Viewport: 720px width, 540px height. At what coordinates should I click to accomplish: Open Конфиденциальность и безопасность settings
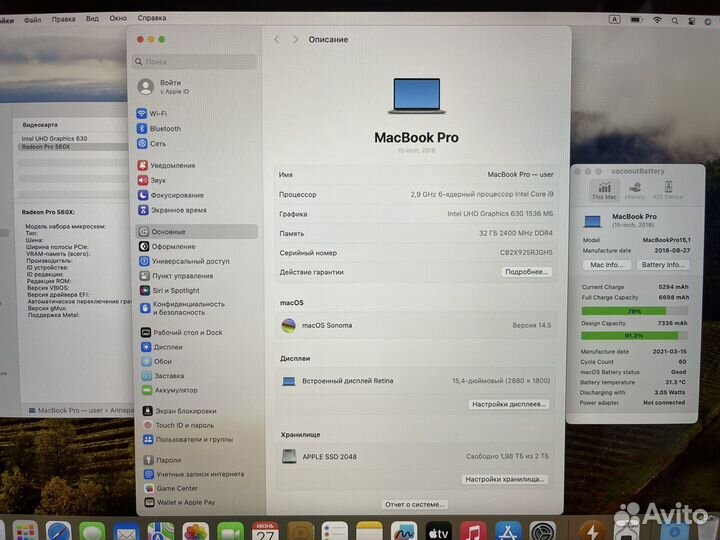coord(182,308)
